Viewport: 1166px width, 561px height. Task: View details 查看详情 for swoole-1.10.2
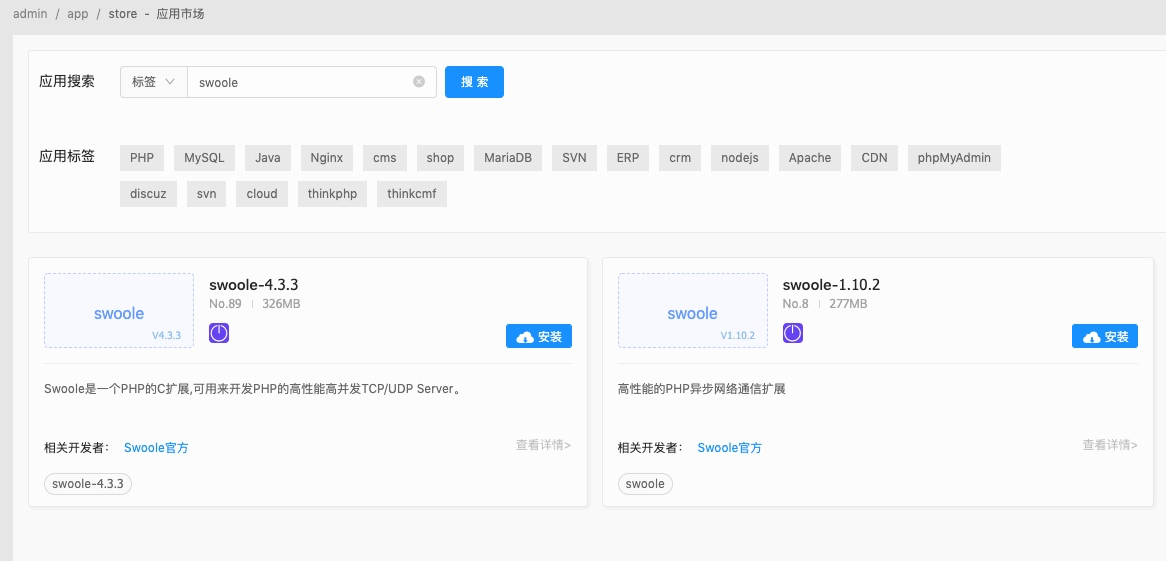pos(1109,445)
